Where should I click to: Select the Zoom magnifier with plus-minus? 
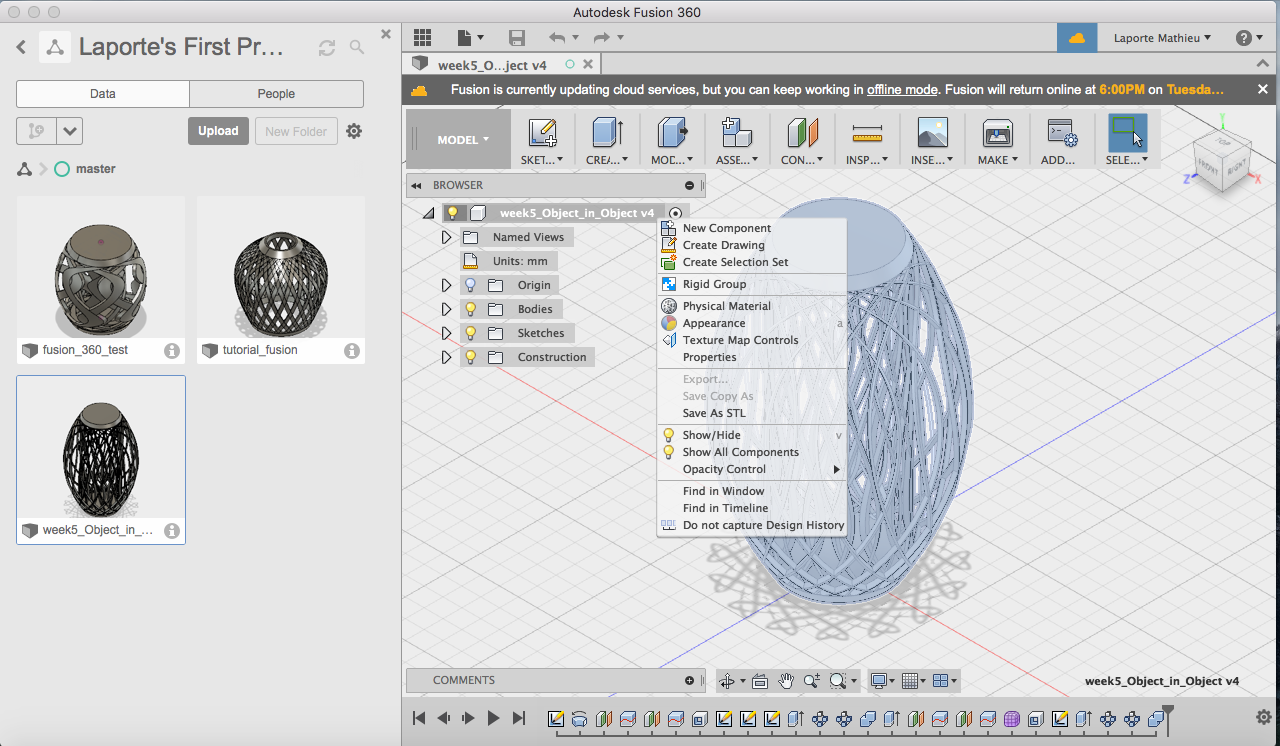point(811,681)
